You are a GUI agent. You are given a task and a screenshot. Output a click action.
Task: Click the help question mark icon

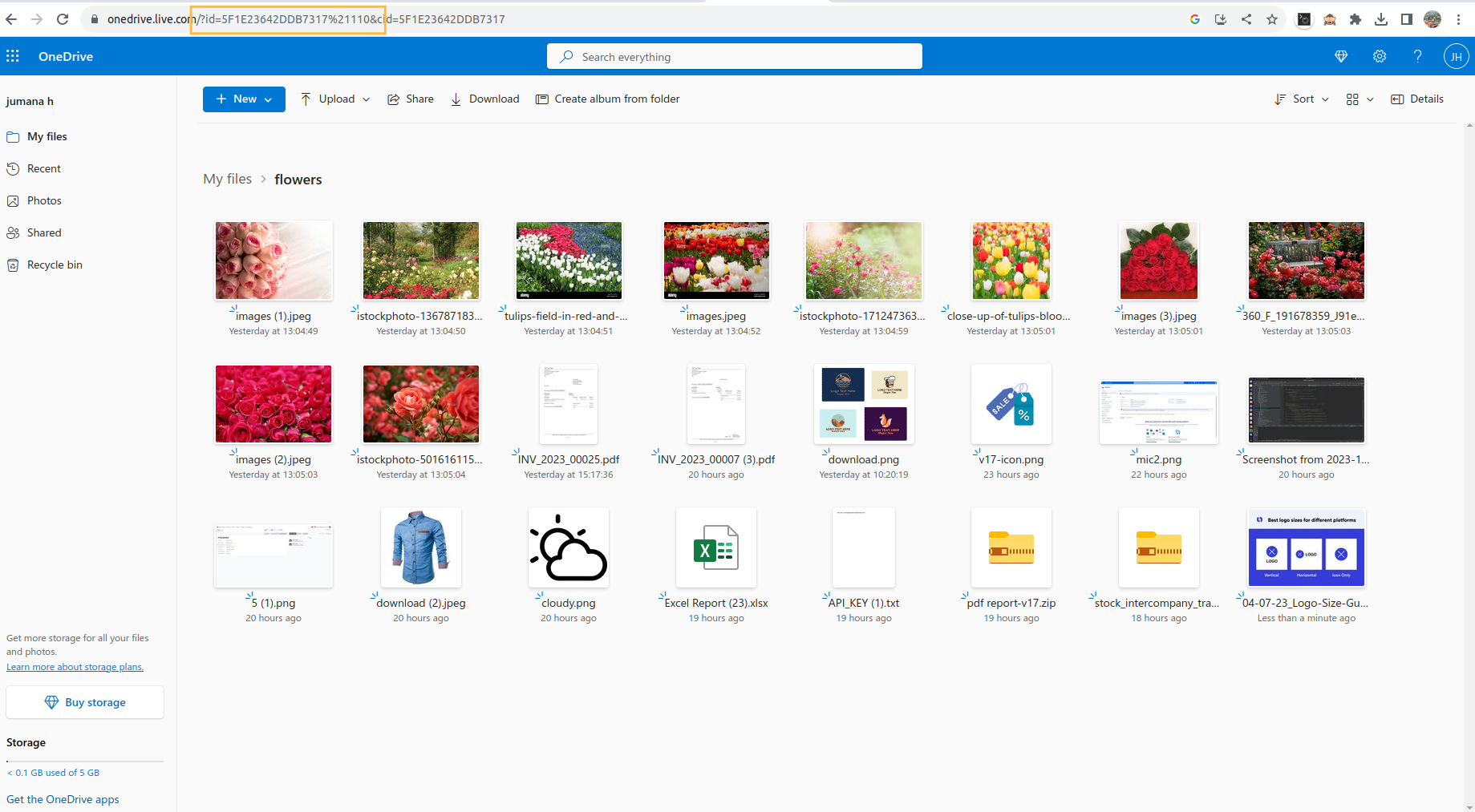tap(1417, 56)
